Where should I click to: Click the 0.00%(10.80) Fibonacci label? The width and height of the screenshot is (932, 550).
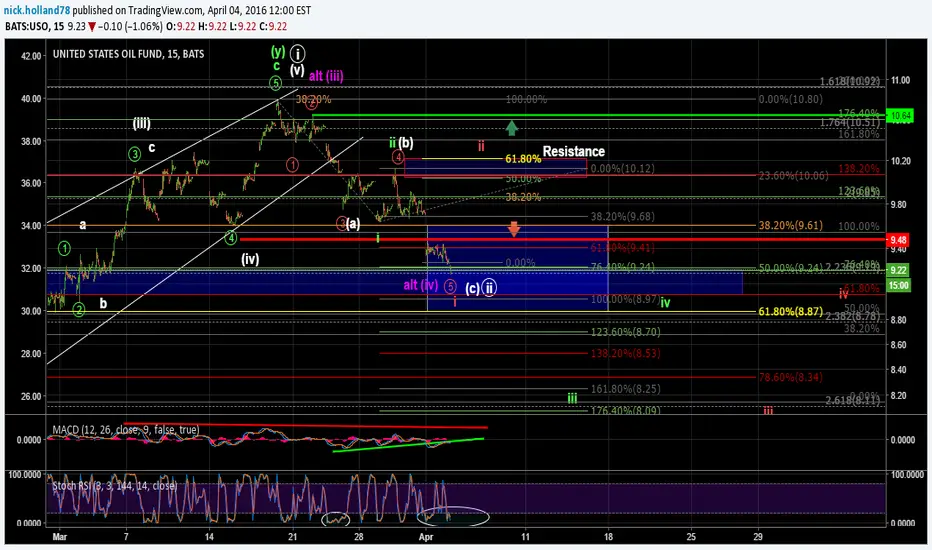coord(791,99)
